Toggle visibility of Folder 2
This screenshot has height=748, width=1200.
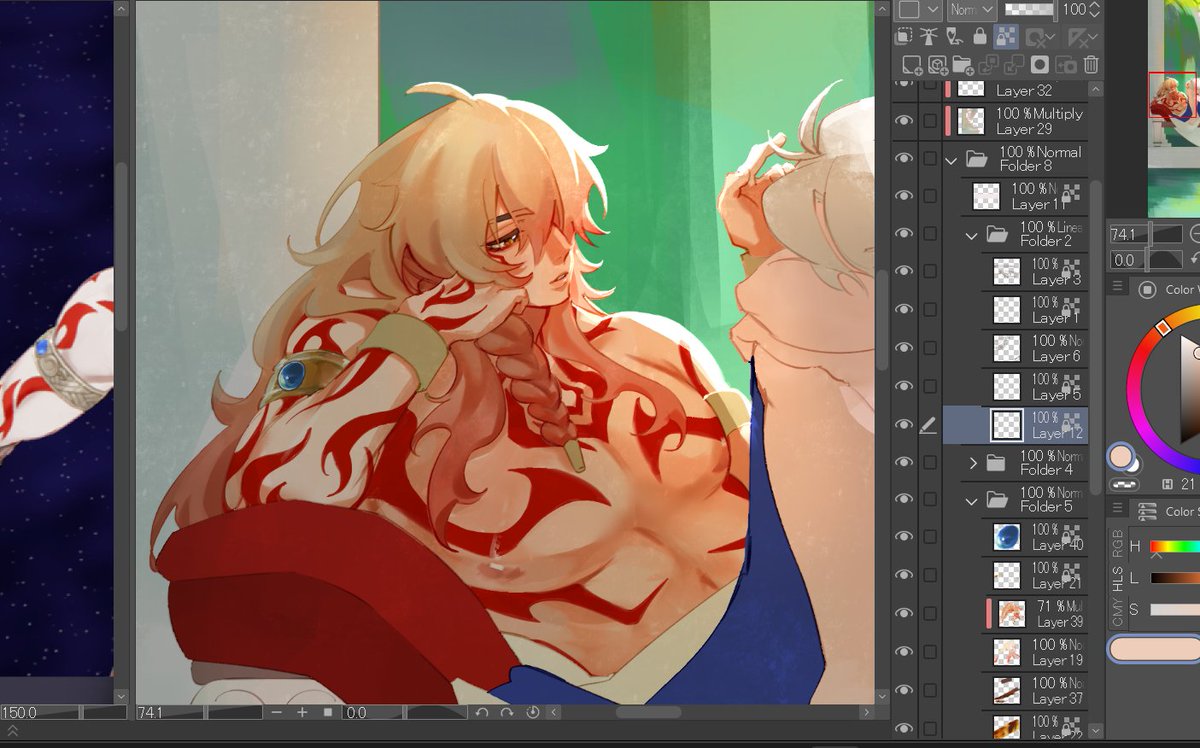(x=904, y=234)
